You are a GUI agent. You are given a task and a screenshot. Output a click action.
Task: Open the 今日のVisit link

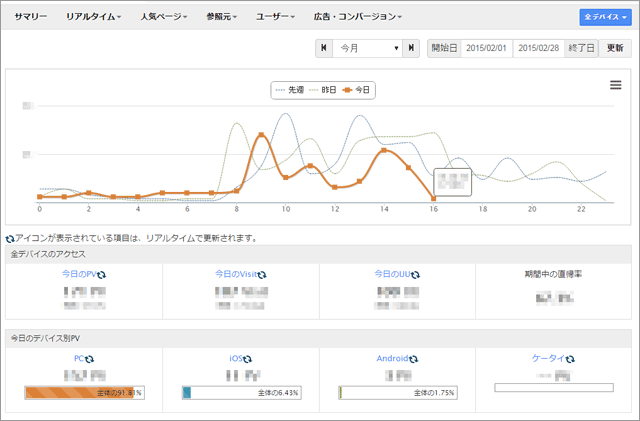point(236,274)
